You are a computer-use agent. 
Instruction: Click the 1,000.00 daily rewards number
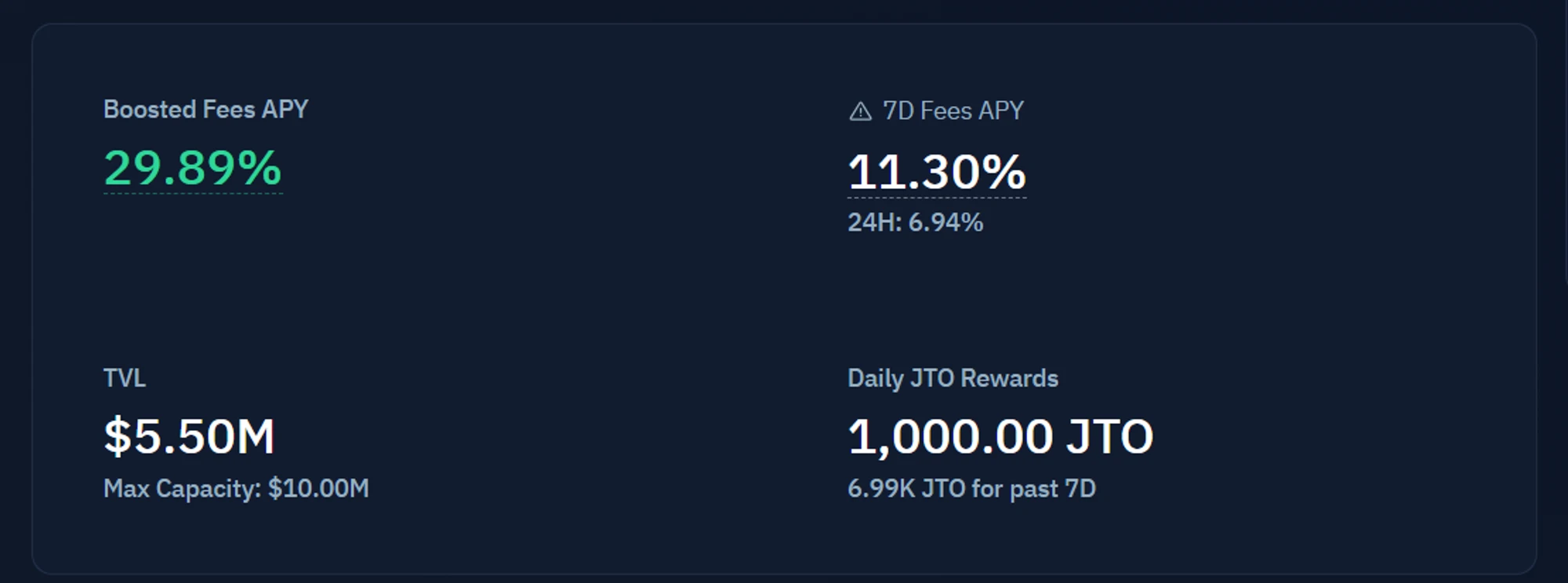(x=949, y=436)
